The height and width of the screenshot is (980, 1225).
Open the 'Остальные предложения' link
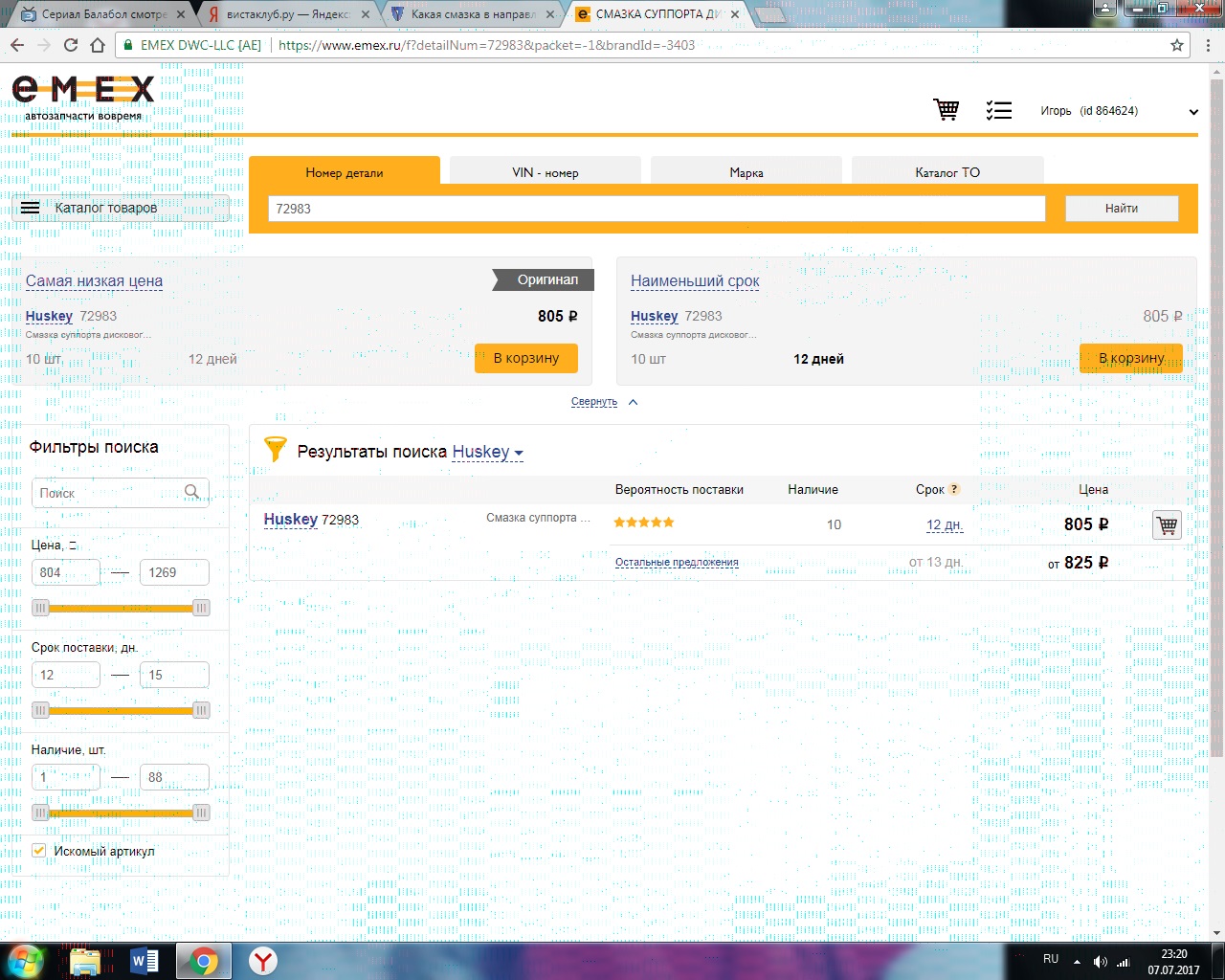pyautogui.click(x=677, y=563)
